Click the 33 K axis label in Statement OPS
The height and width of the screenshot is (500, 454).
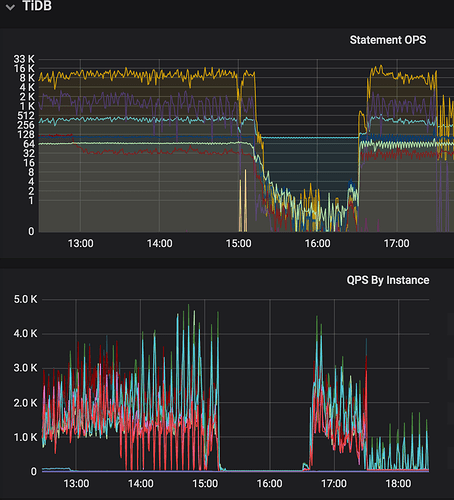(x=24, y=59)
